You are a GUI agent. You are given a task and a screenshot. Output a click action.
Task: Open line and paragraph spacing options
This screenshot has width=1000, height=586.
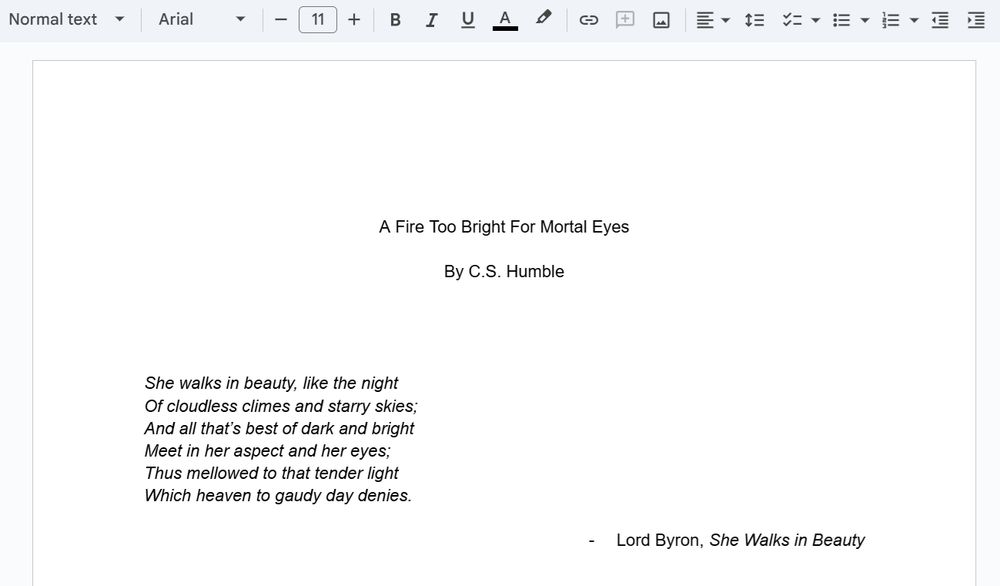click(754, 20)
